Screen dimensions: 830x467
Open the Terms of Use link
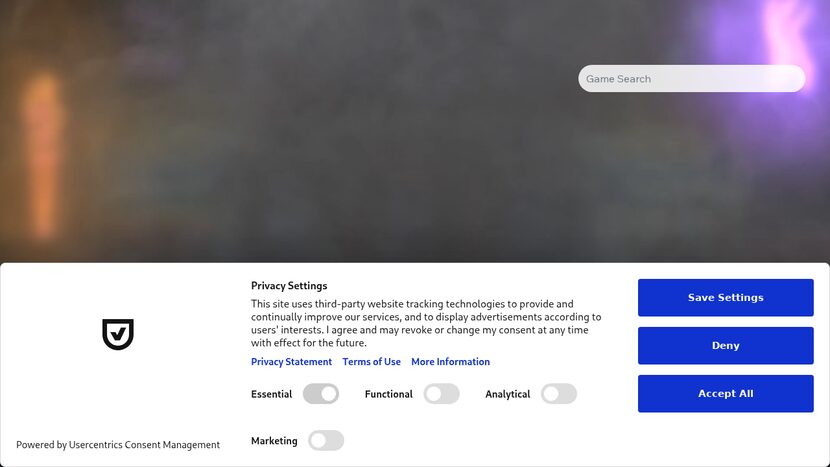pos(371,362)
